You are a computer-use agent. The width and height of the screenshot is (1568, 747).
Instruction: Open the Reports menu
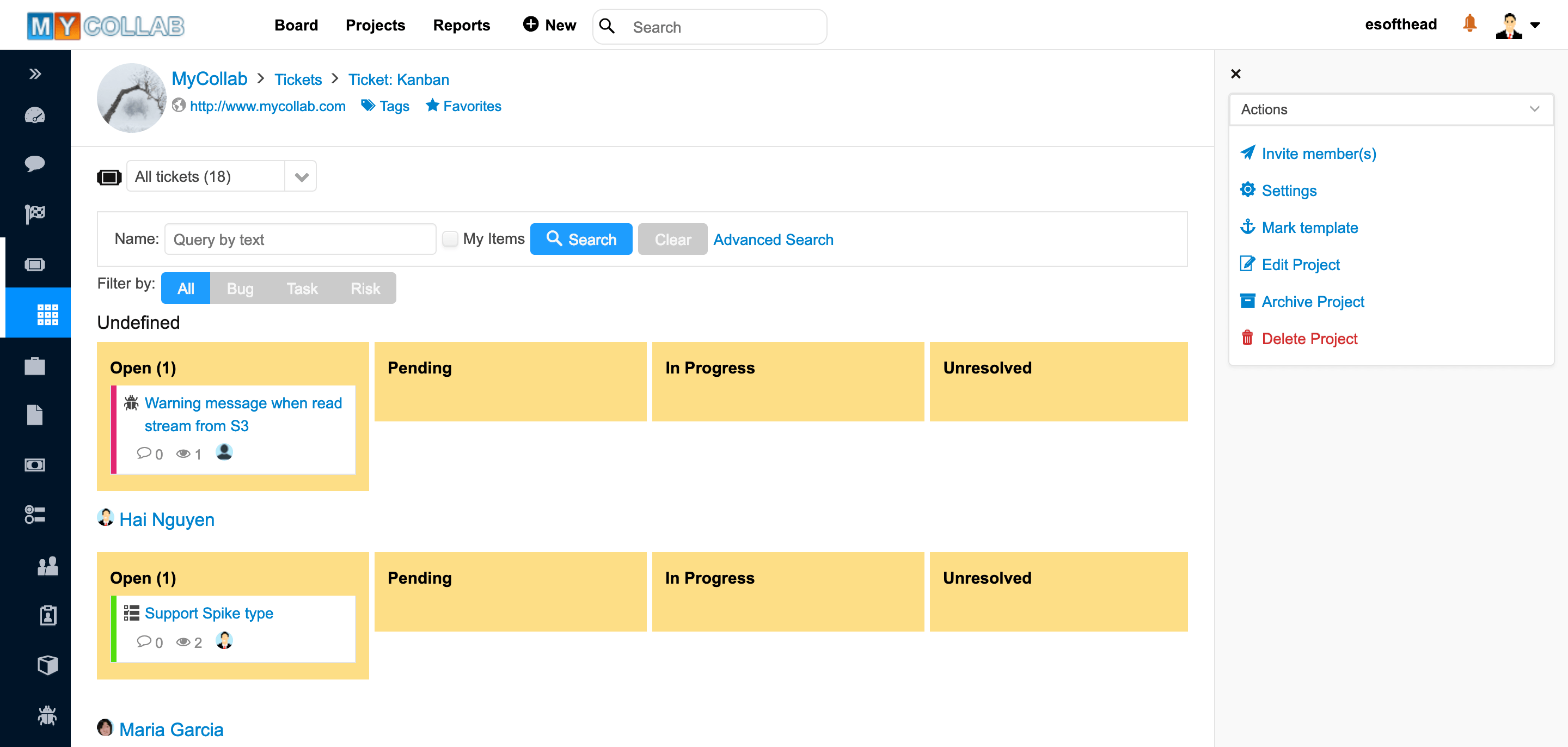click(x=461, y=25)
